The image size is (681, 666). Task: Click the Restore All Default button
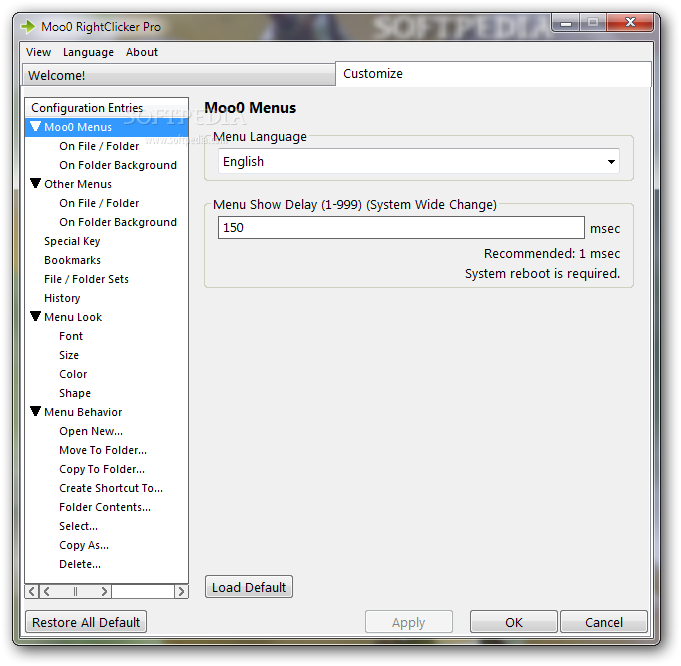[86, 622]
